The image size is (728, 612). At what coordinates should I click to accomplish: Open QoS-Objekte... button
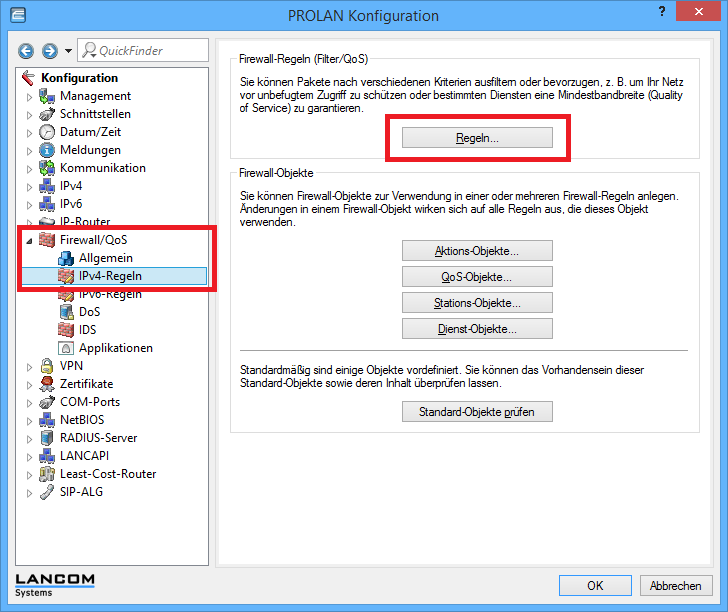pyautogui.click(x=477, y=277)
